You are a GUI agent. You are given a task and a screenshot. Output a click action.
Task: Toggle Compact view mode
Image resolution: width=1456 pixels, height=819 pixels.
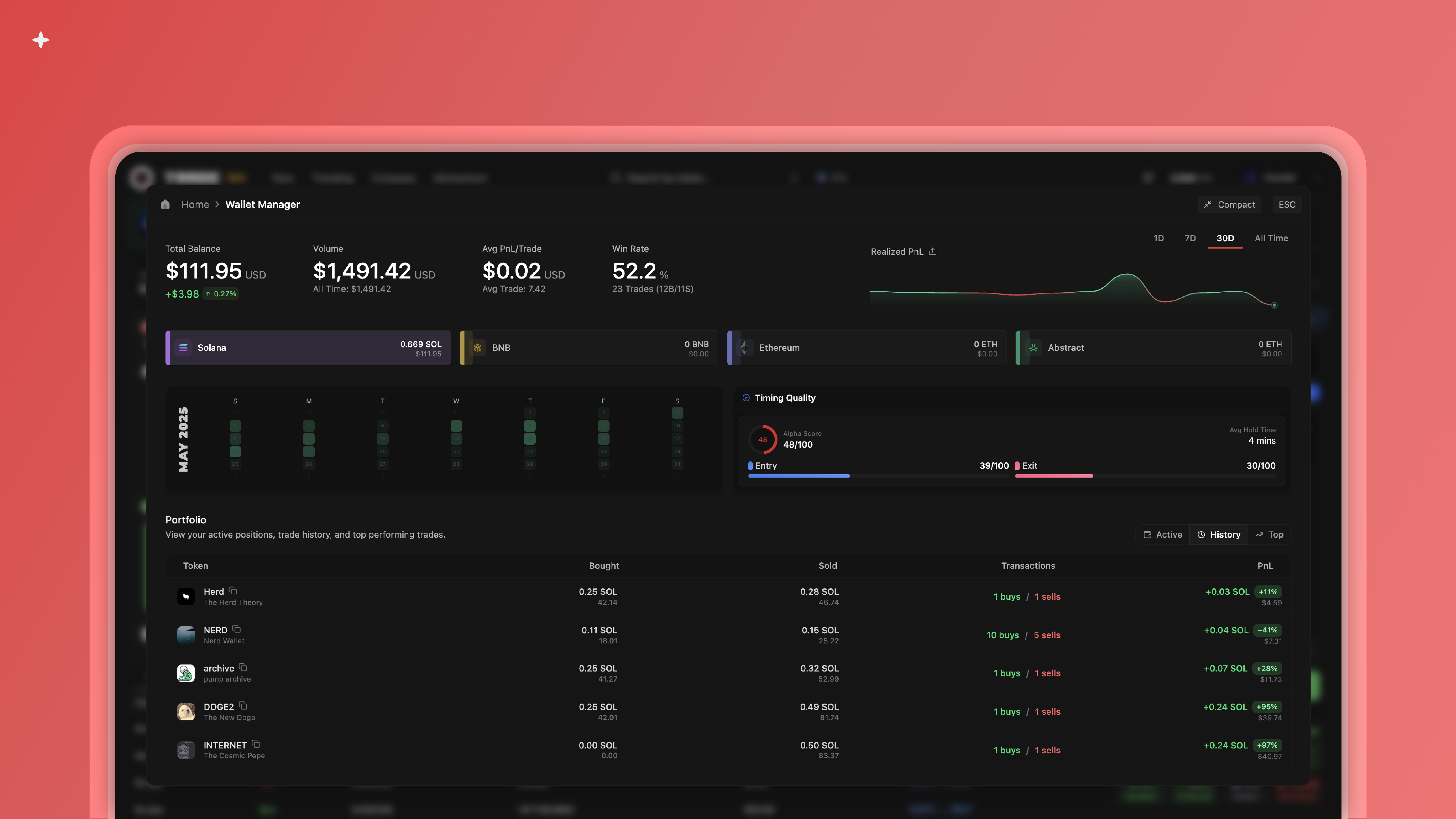[1229, 205]
